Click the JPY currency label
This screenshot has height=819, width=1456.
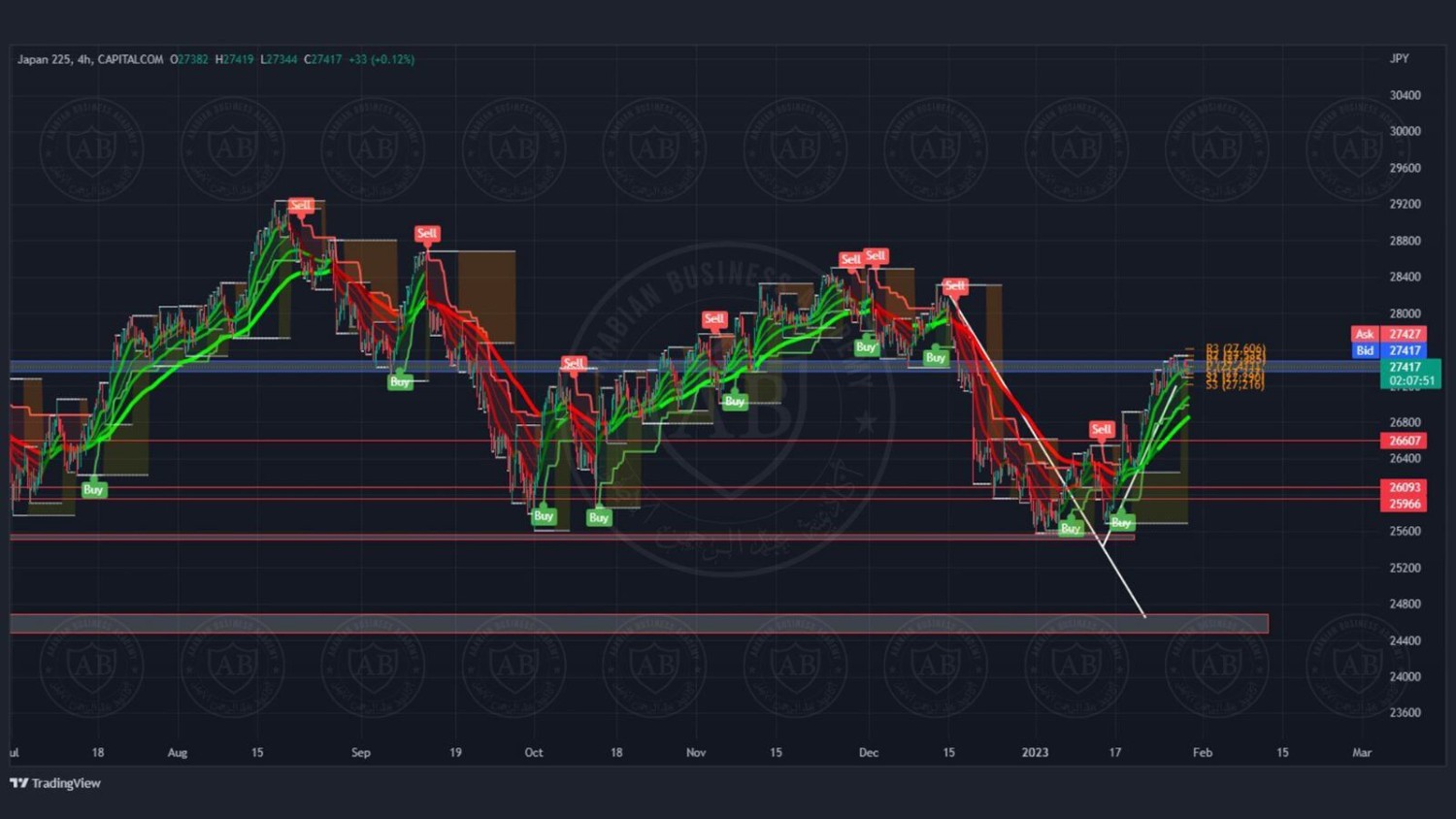tap(1399, 58)
